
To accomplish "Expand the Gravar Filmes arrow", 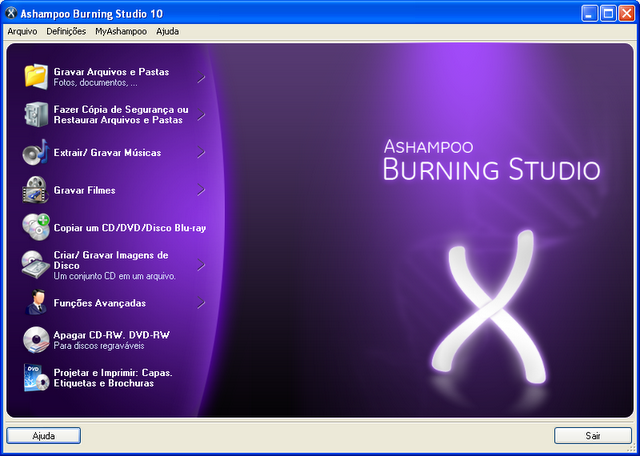I will pyautogui.click(x=201, y=190).
